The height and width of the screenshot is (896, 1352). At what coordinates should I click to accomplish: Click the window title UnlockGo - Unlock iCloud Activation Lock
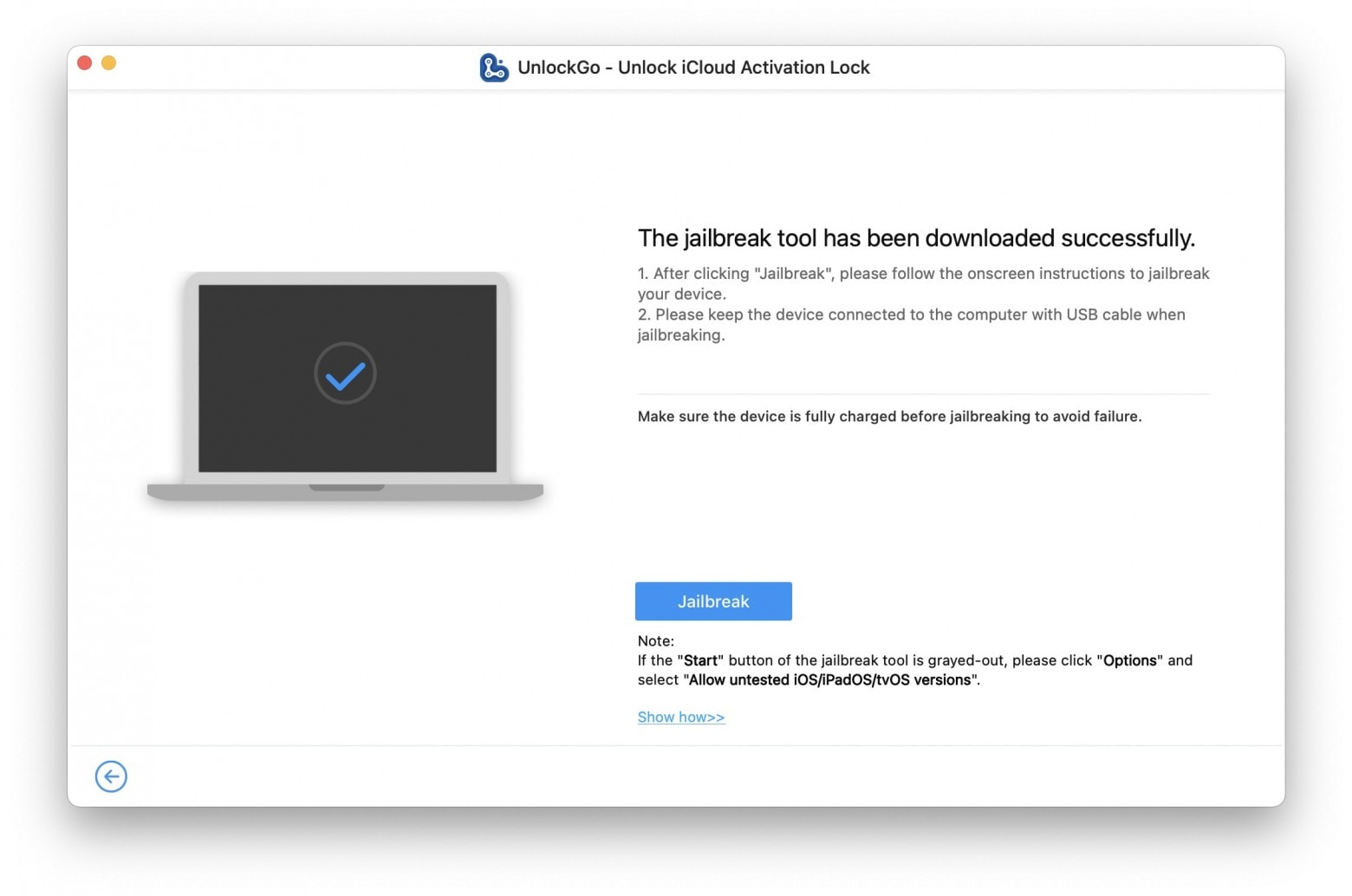tap(692, 67)
